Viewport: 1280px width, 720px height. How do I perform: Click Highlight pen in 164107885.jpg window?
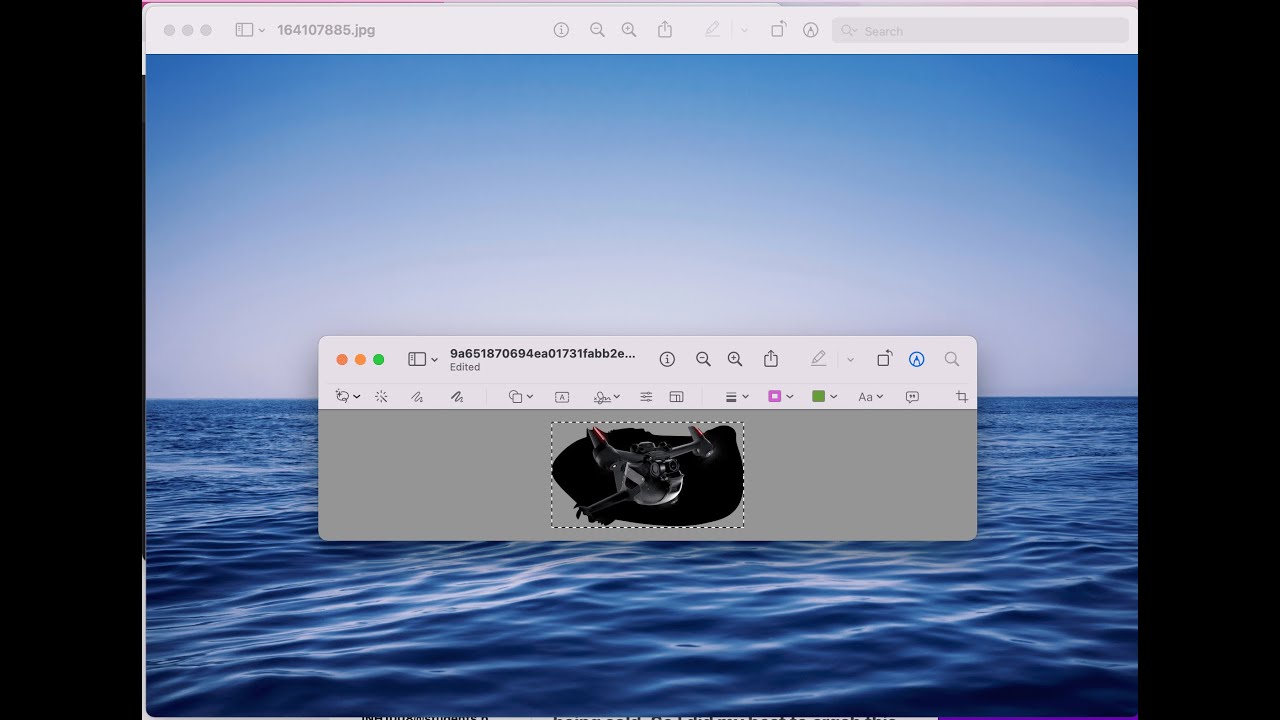click(x=712, y=30)
